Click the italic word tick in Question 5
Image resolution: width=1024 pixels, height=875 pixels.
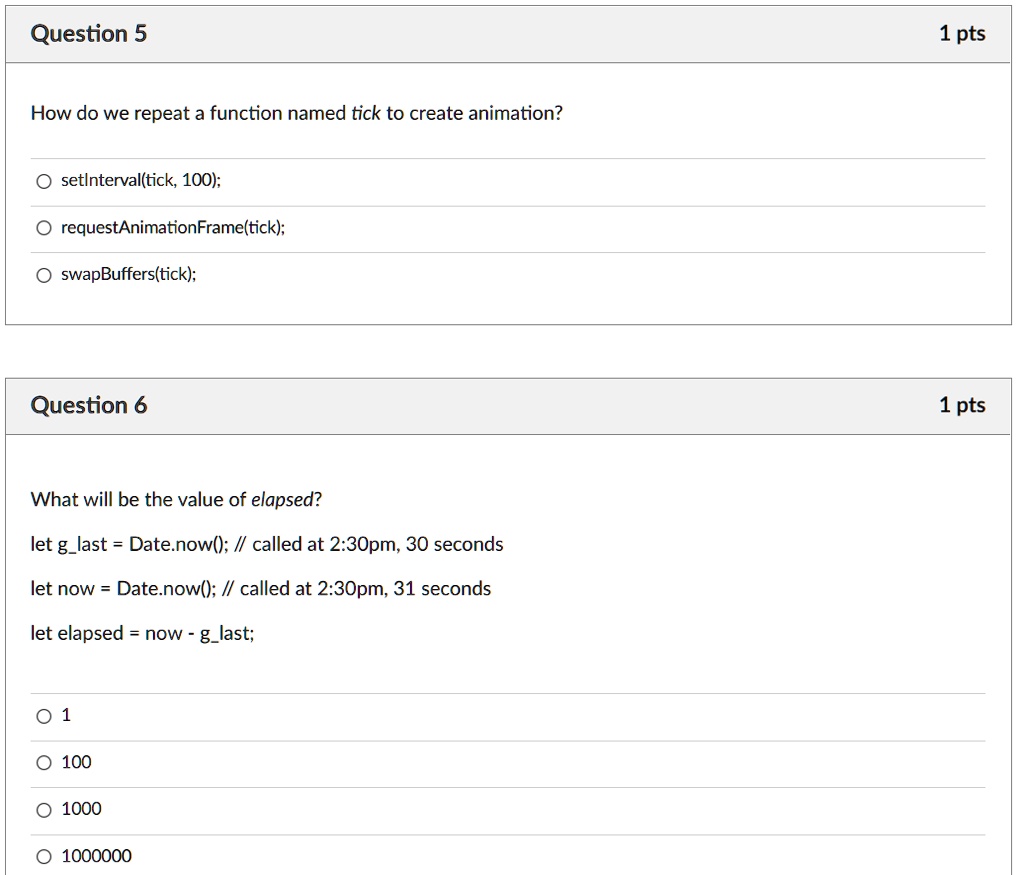coord(366,113)
